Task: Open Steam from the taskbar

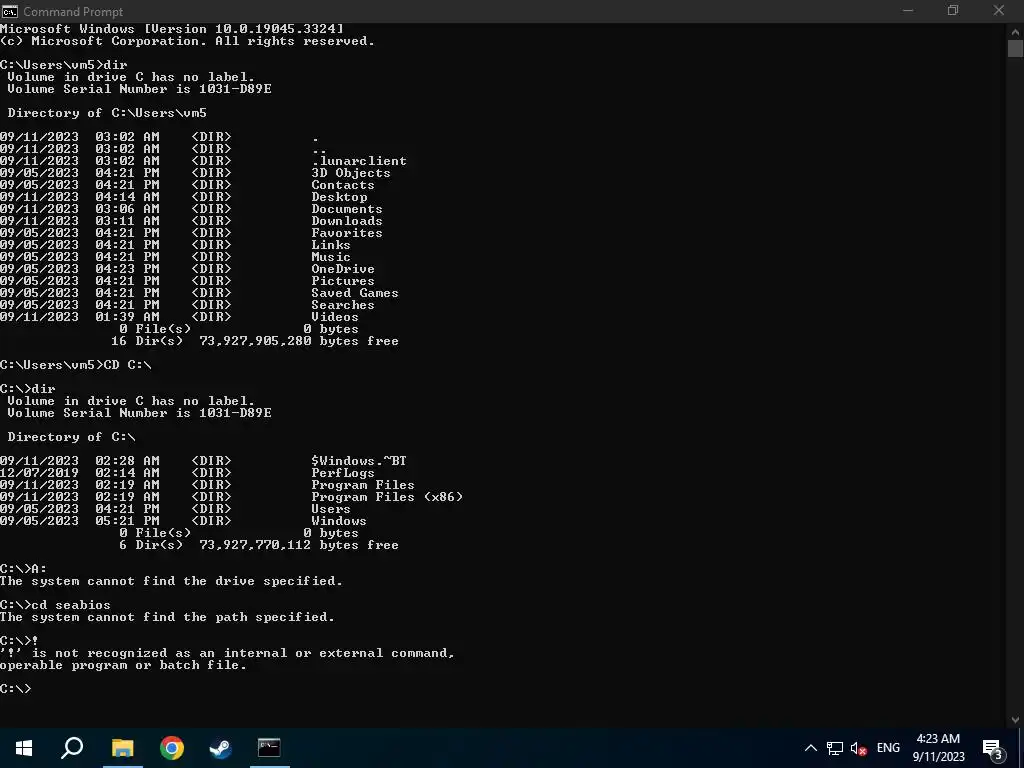Action: [x=220, y=748]
